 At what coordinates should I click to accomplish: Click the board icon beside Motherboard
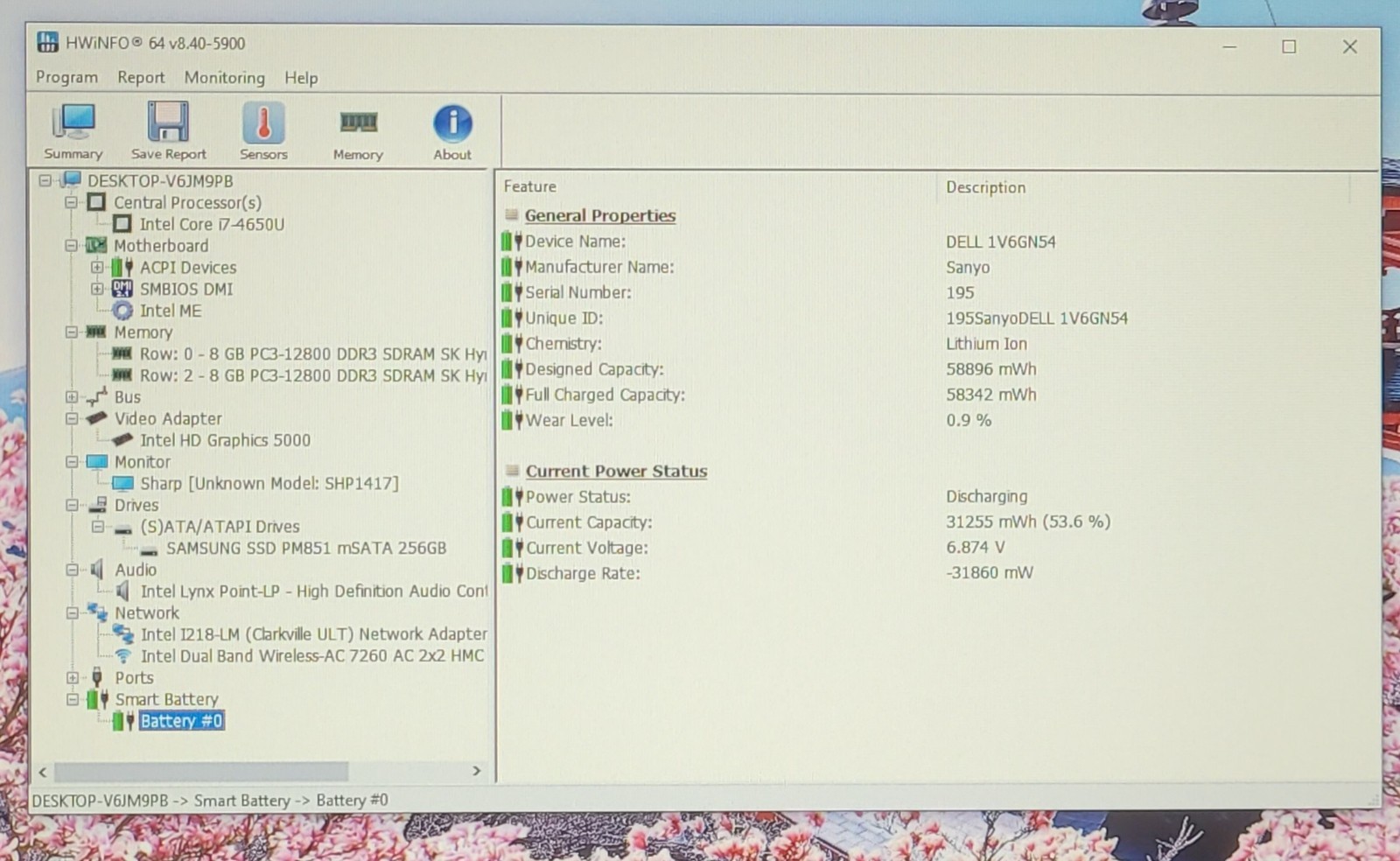[96, 245]
